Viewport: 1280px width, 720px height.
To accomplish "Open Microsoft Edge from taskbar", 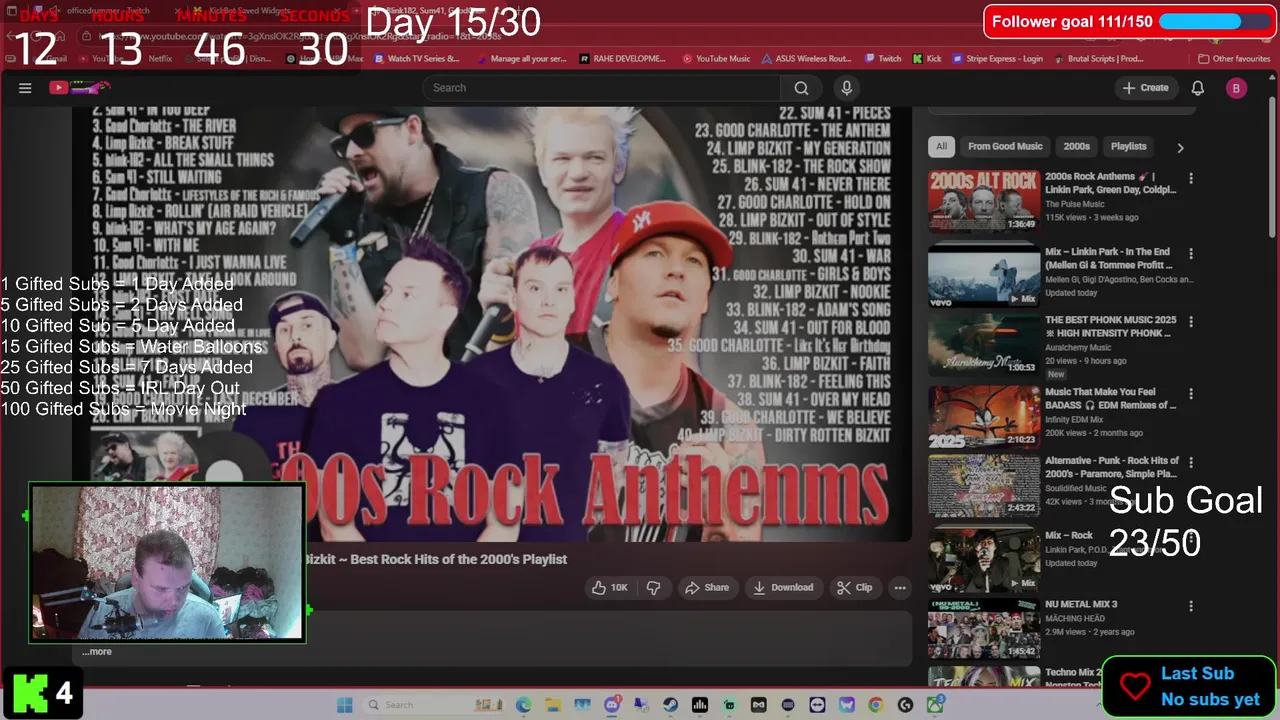I will [523, 705].
